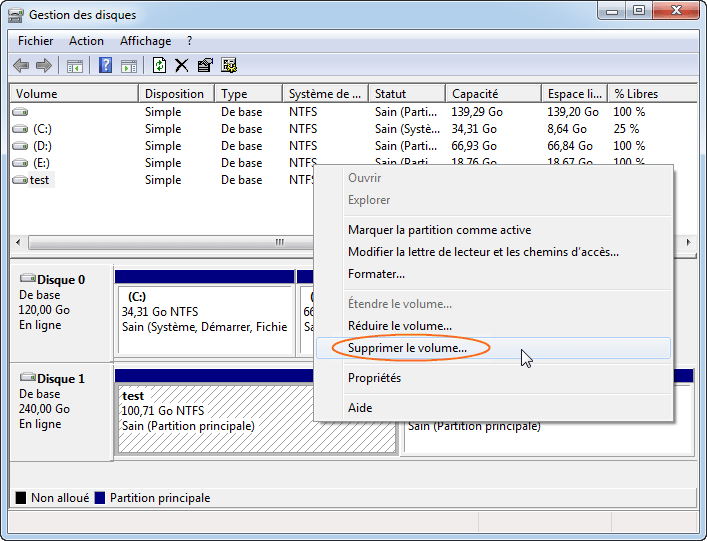Image resolution: width=707 pixels, height=541 pixels.
Task: Click the Refresh toolbar icon
Action: pos(159,65)
